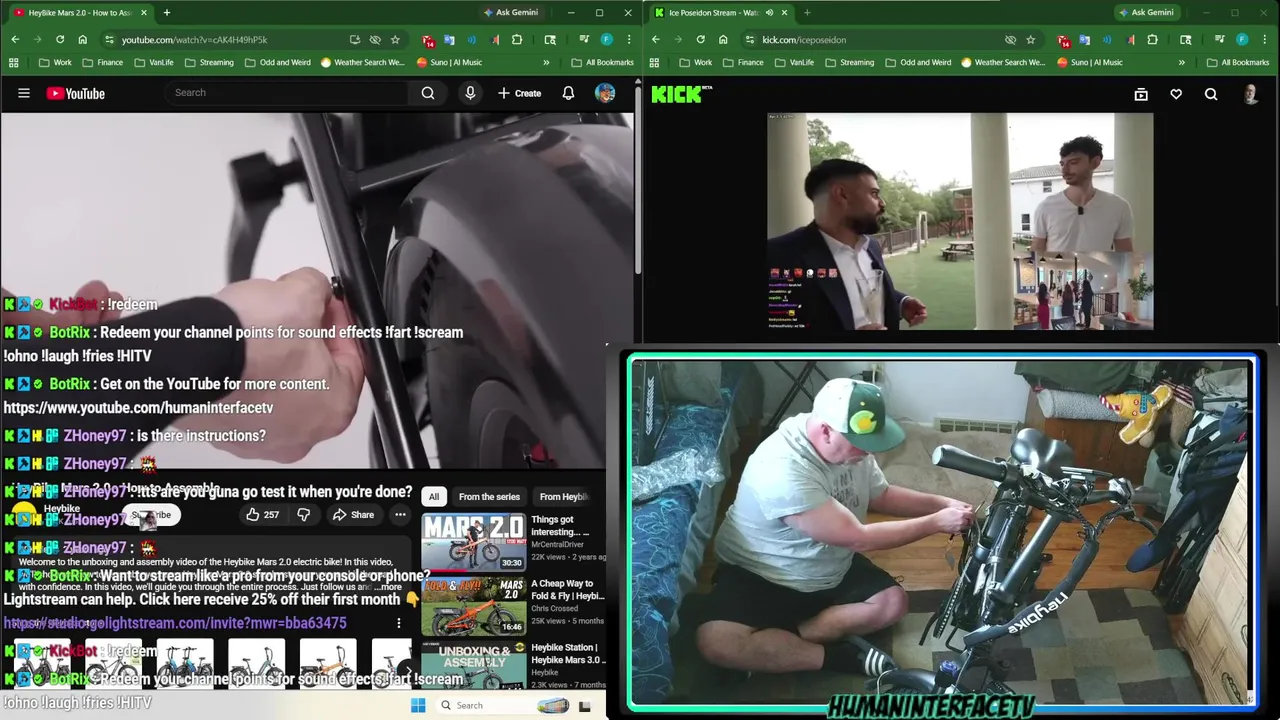Open Work bookmarks folder in YouTube window

coord(55,62)
